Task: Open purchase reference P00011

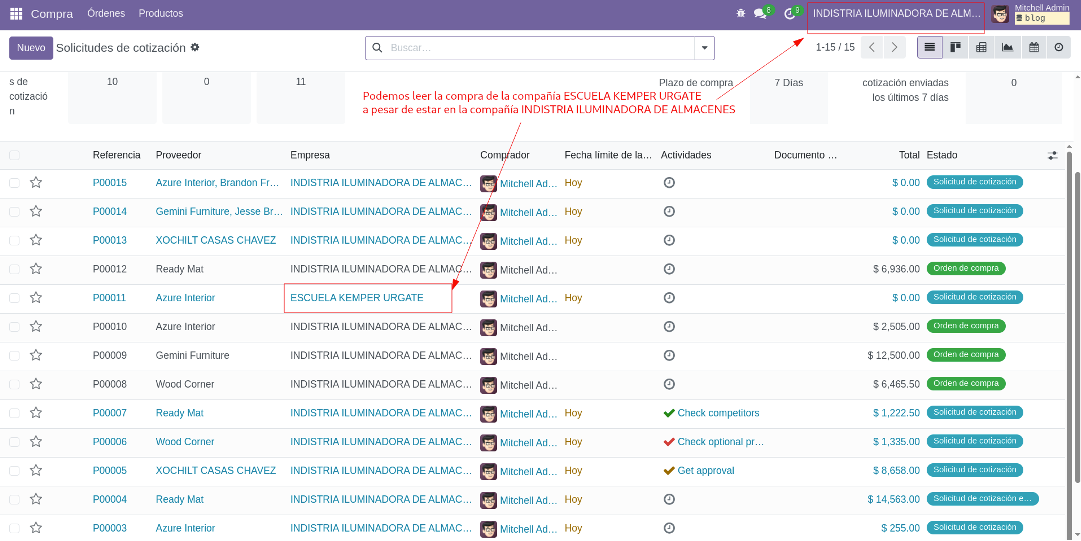Action: point(110,298)
